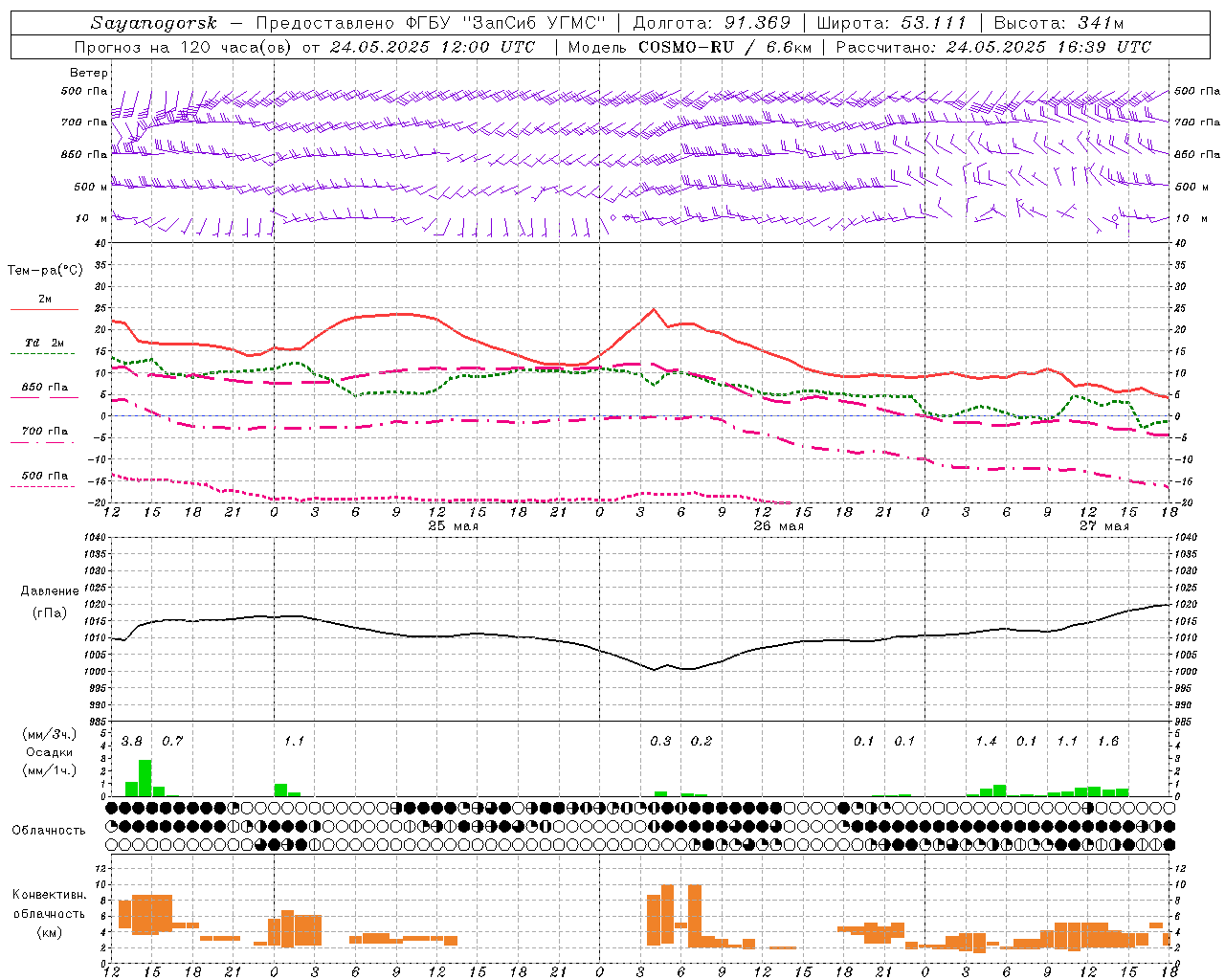Click the '0.7' precipitation total value

tap(172, 741)
